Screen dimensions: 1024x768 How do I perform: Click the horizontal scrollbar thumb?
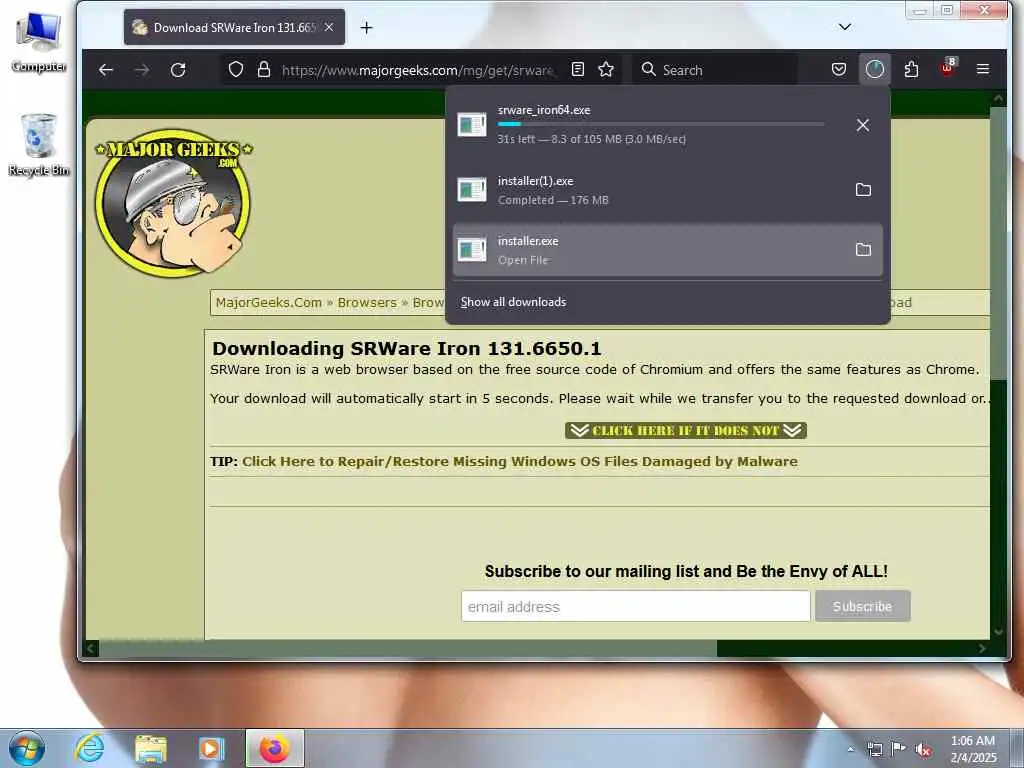pos(408,648)
